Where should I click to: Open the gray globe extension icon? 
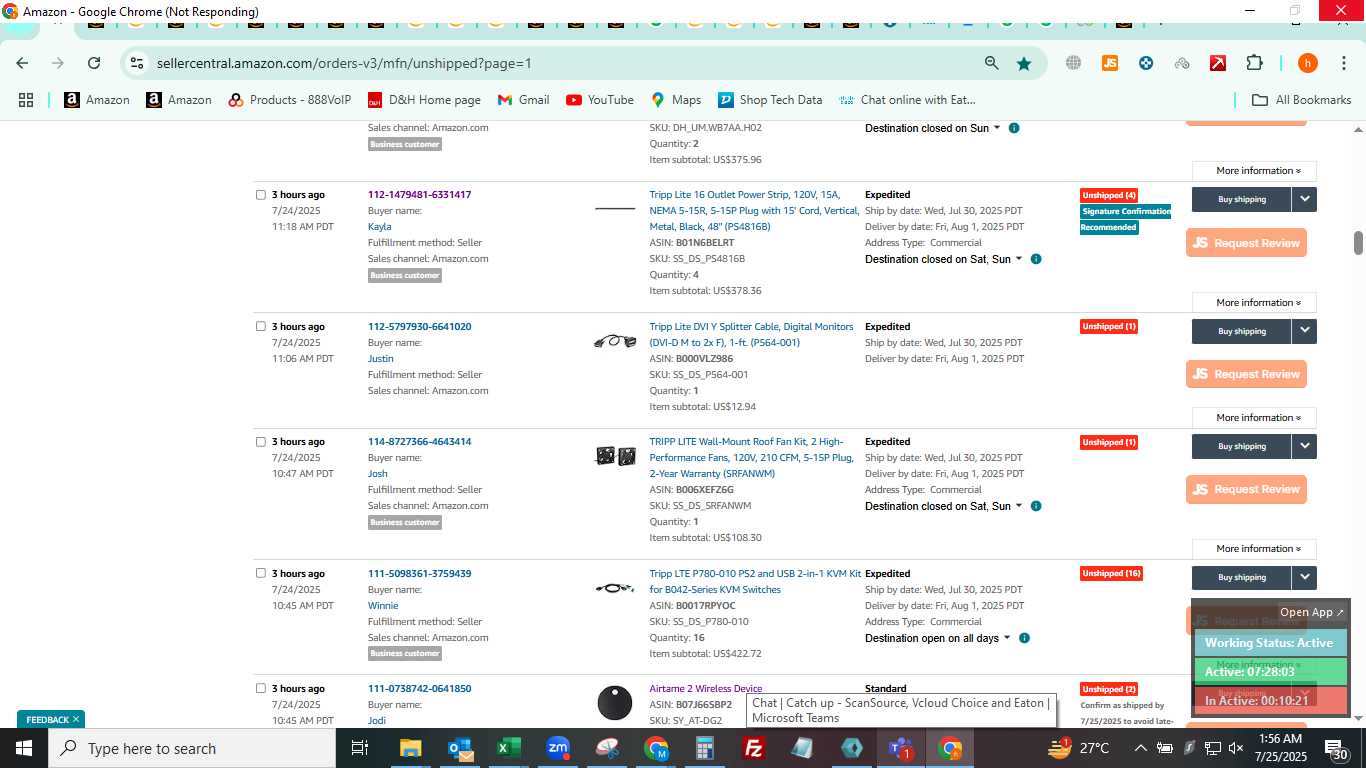[x=1073, y=63]
